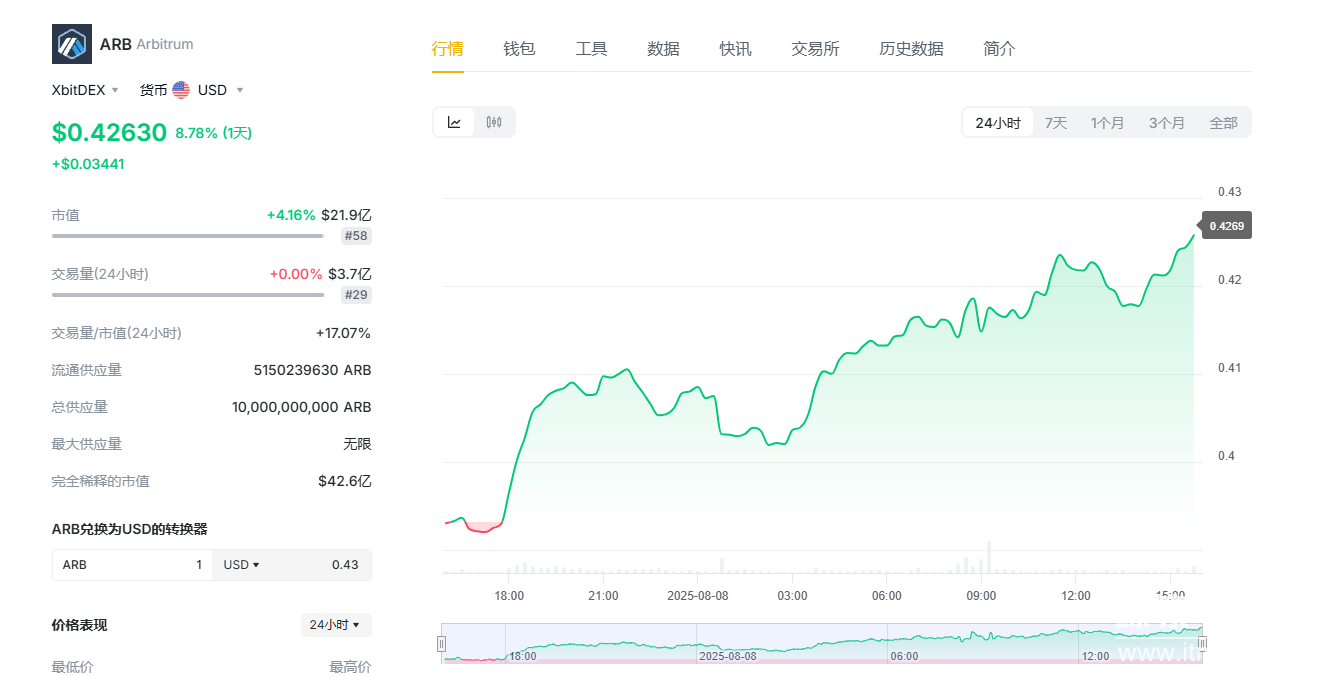
Task: Click the 0.4269 current price tag
Action: click(1226, 226)
